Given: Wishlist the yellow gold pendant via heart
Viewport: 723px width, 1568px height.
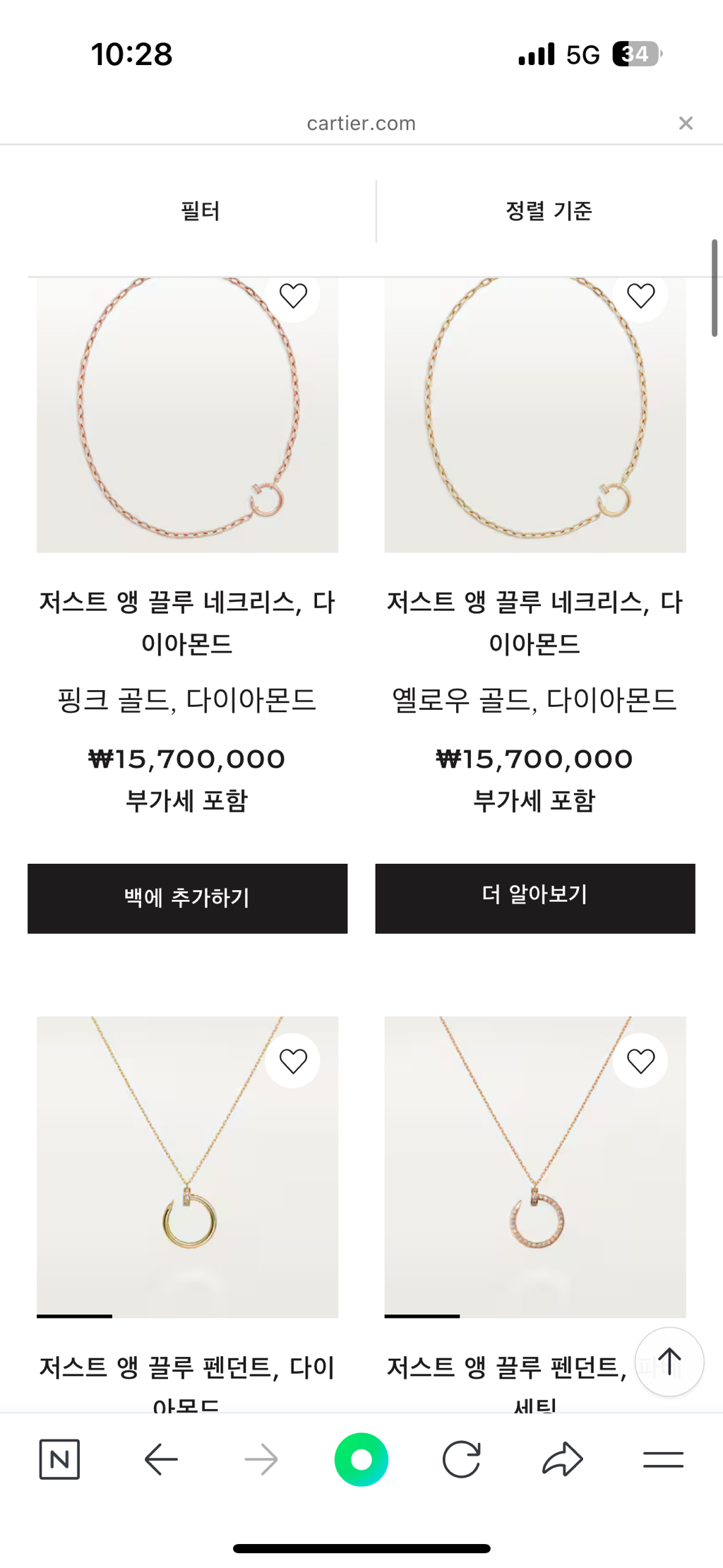Looking at the screenshot, I should tap(293, 1061).
